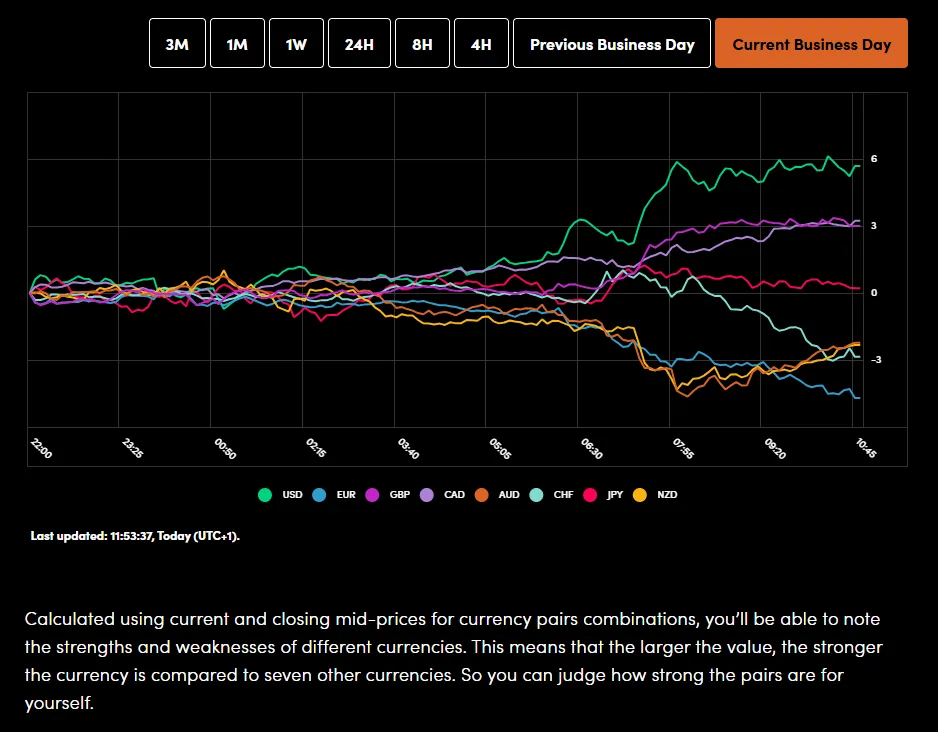Toggle CHF series via teal legend dot
938x732 pixels.
pos(536,494)
